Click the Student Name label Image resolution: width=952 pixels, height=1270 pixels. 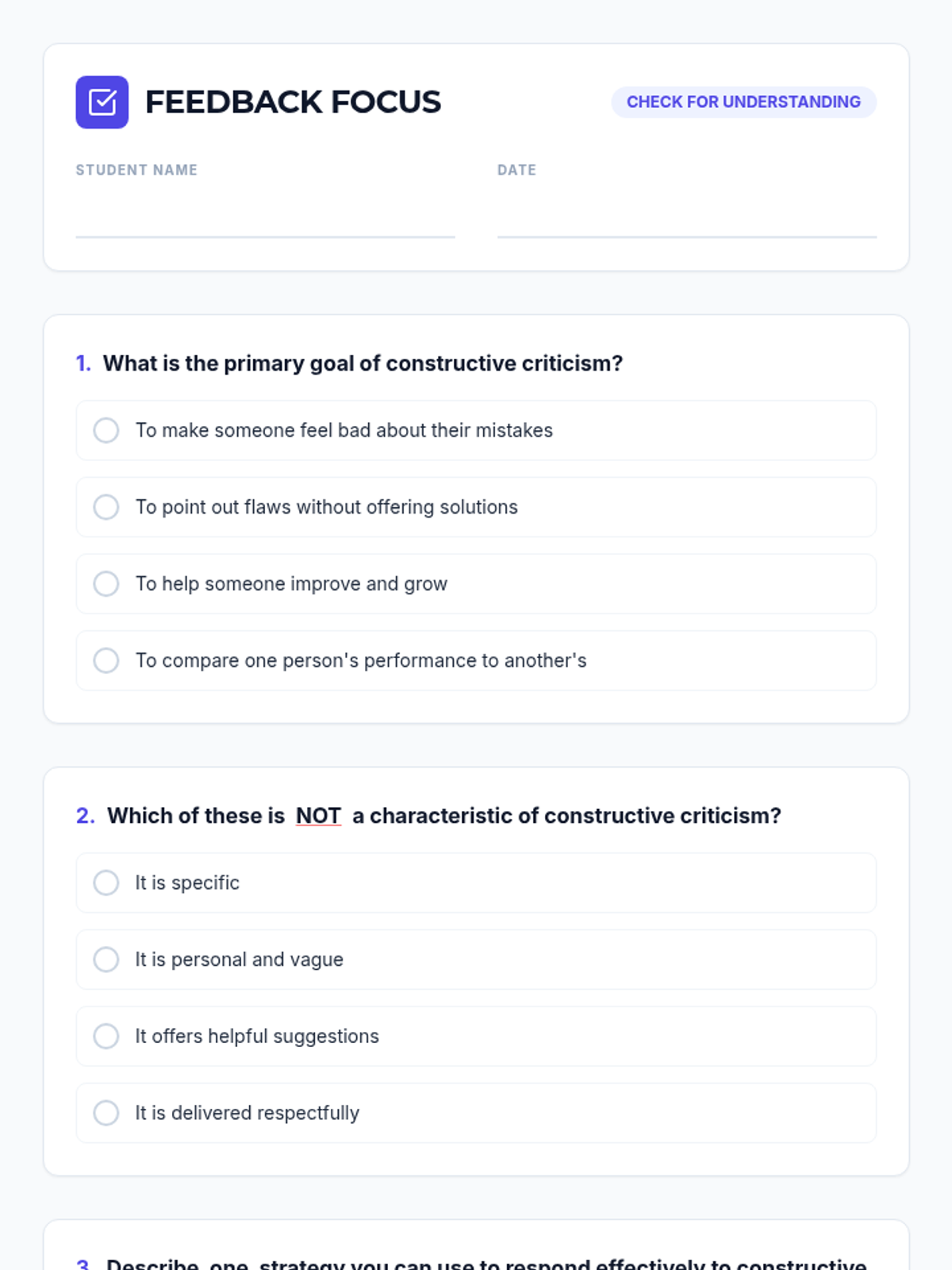tap(136, 170)
